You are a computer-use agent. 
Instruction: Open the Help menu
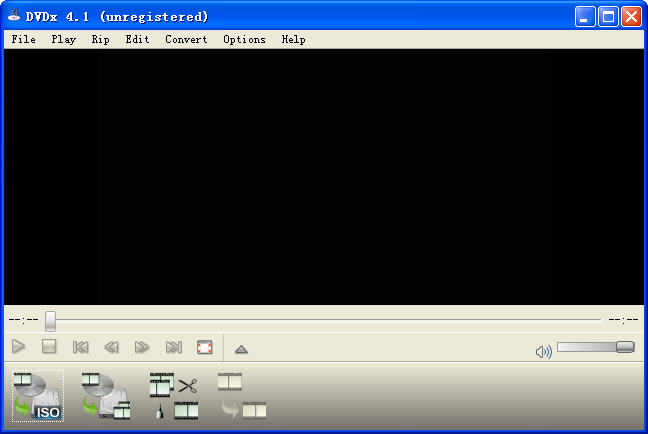[293, 40]
